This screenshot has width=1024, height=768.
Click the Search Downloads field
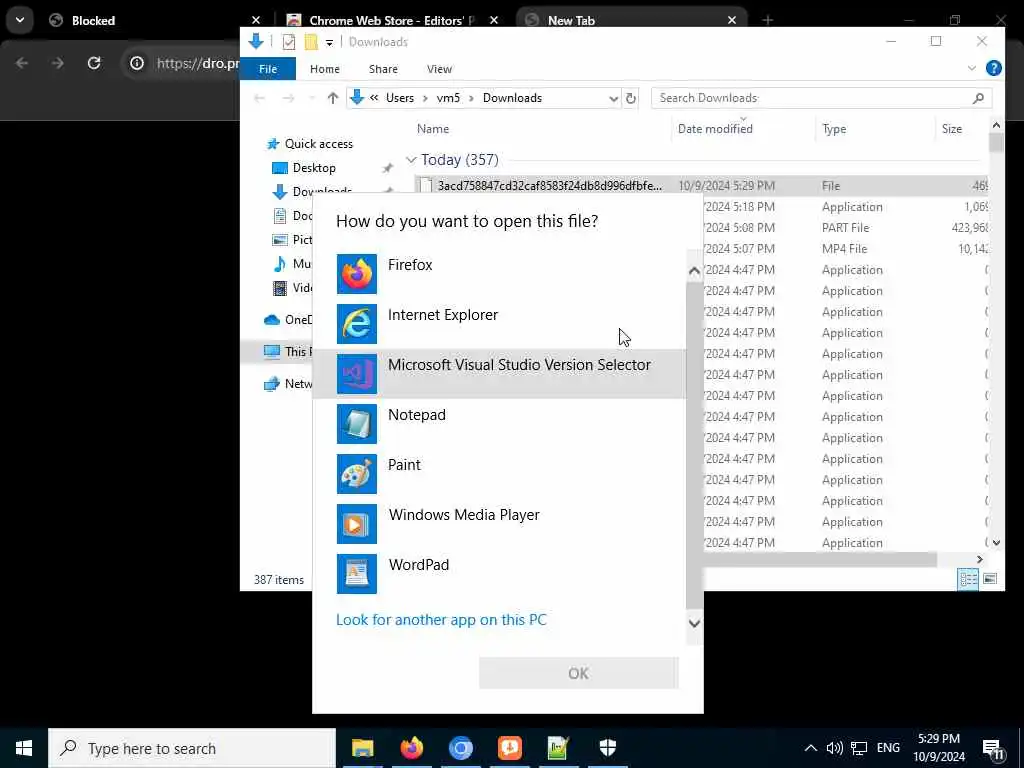[x=812, y=98]
